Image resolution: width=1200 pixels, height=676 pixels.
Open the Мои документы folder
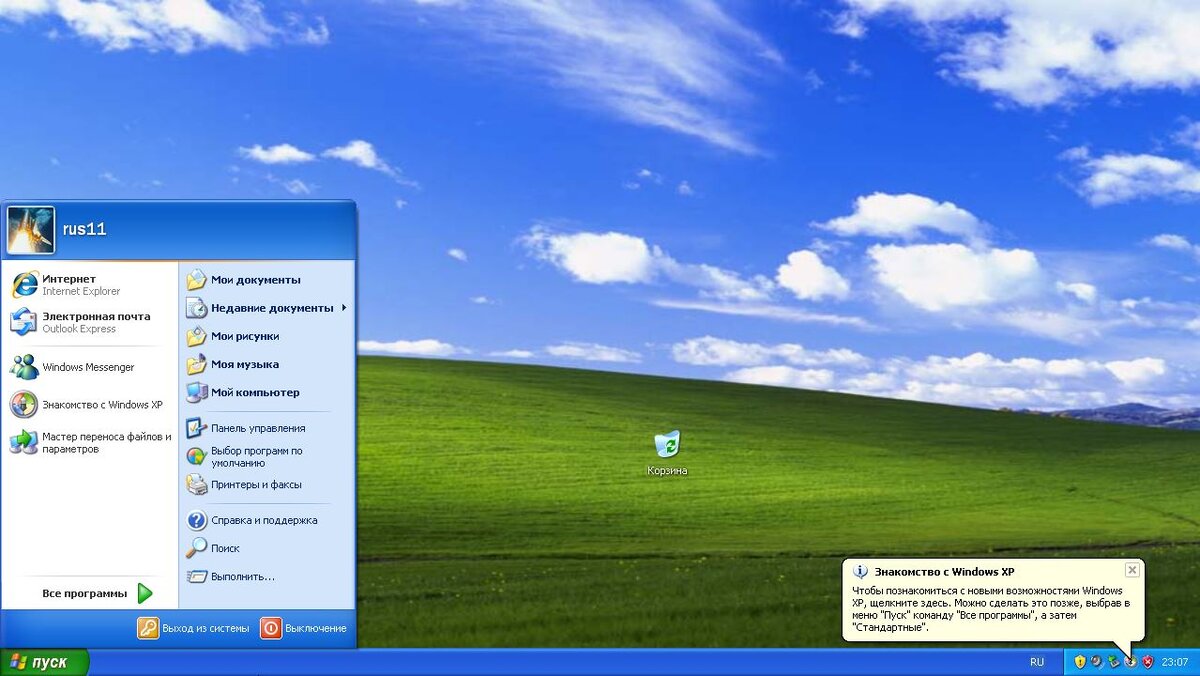point(267,280)
